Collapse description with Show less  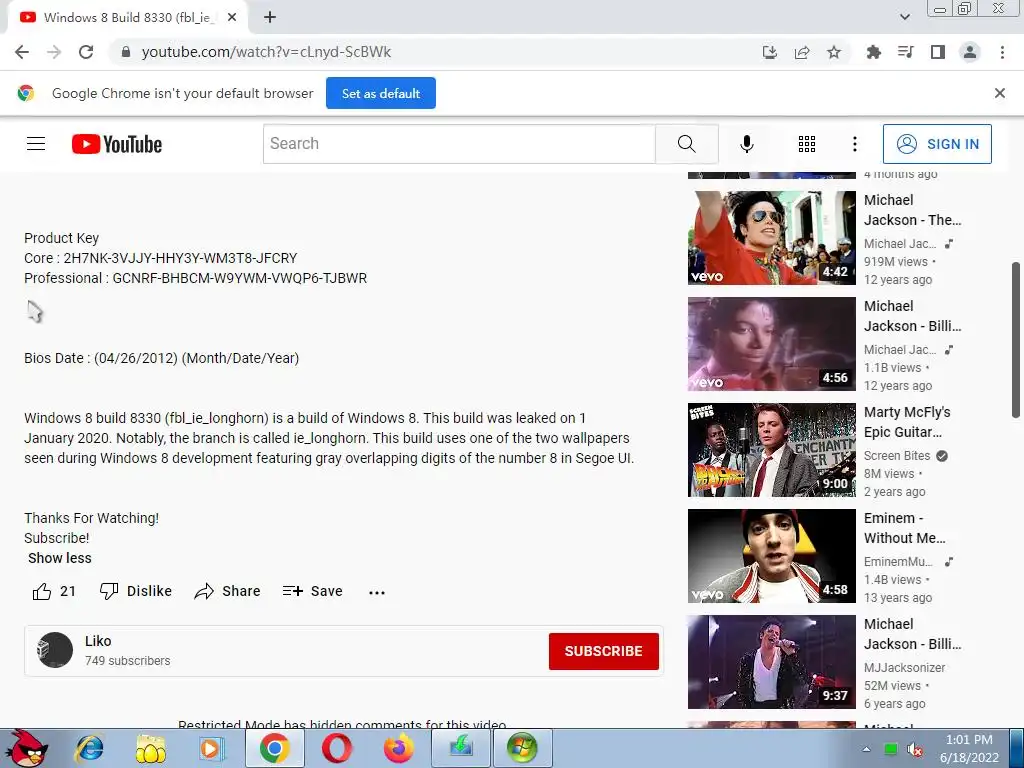(59, 558)
